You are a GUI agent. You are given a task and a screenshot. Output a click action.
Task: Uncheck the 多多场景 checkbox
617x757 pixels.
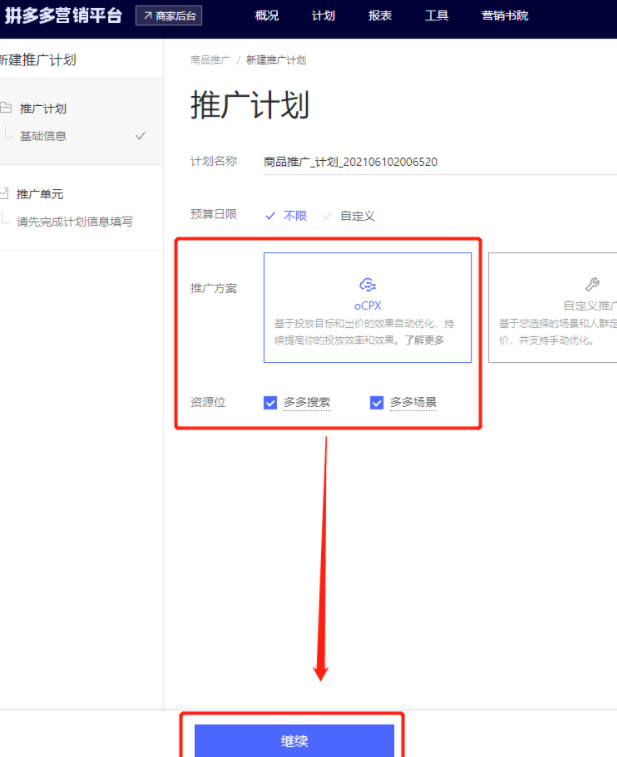[377, 402]
